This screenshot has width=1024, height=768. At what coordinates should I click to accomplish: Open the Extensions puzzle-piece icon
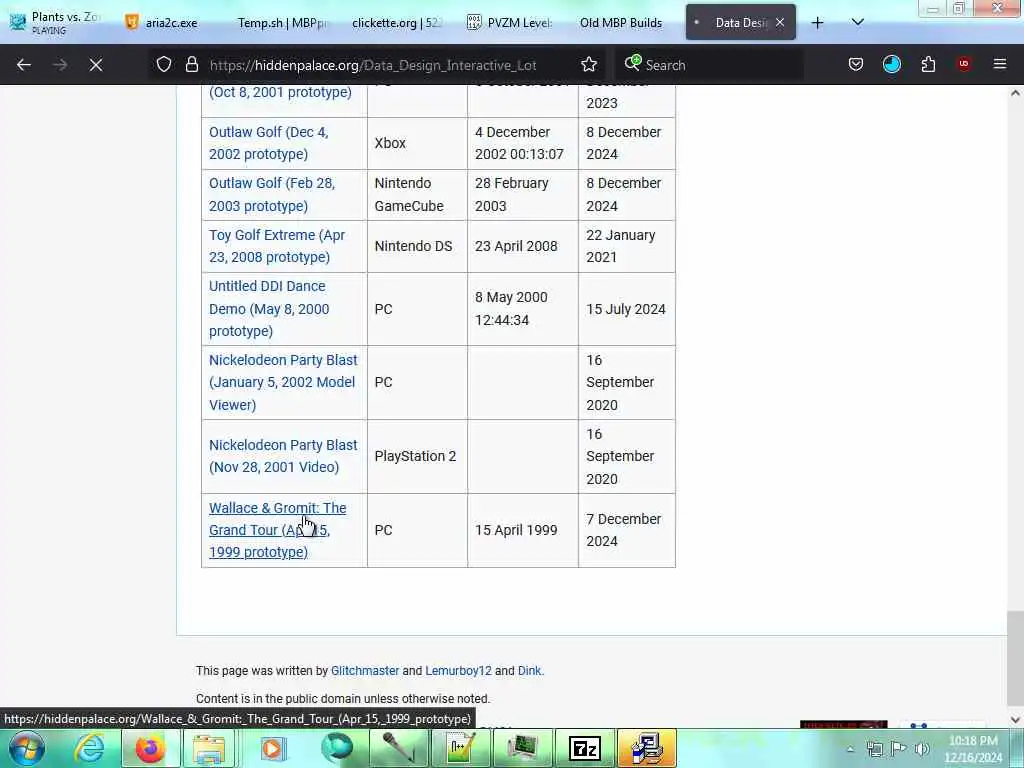click(928, 64)
